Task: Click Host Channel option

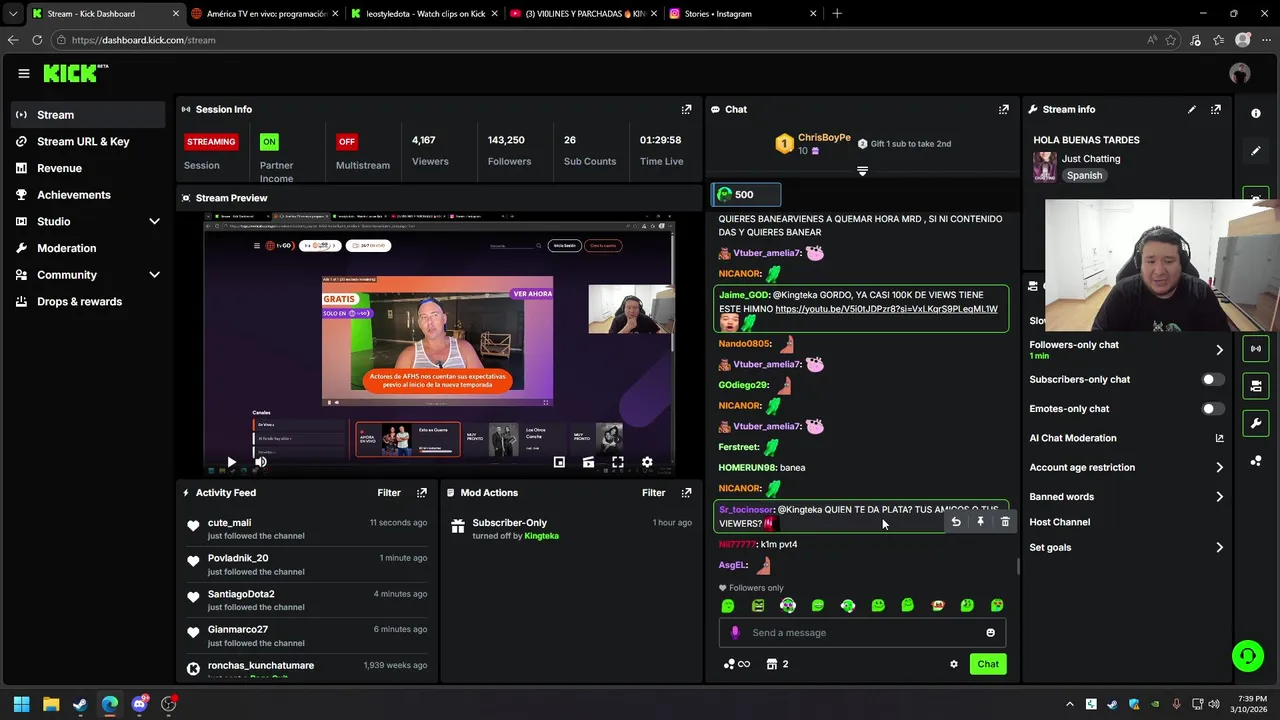Action: coord(1060,522)
